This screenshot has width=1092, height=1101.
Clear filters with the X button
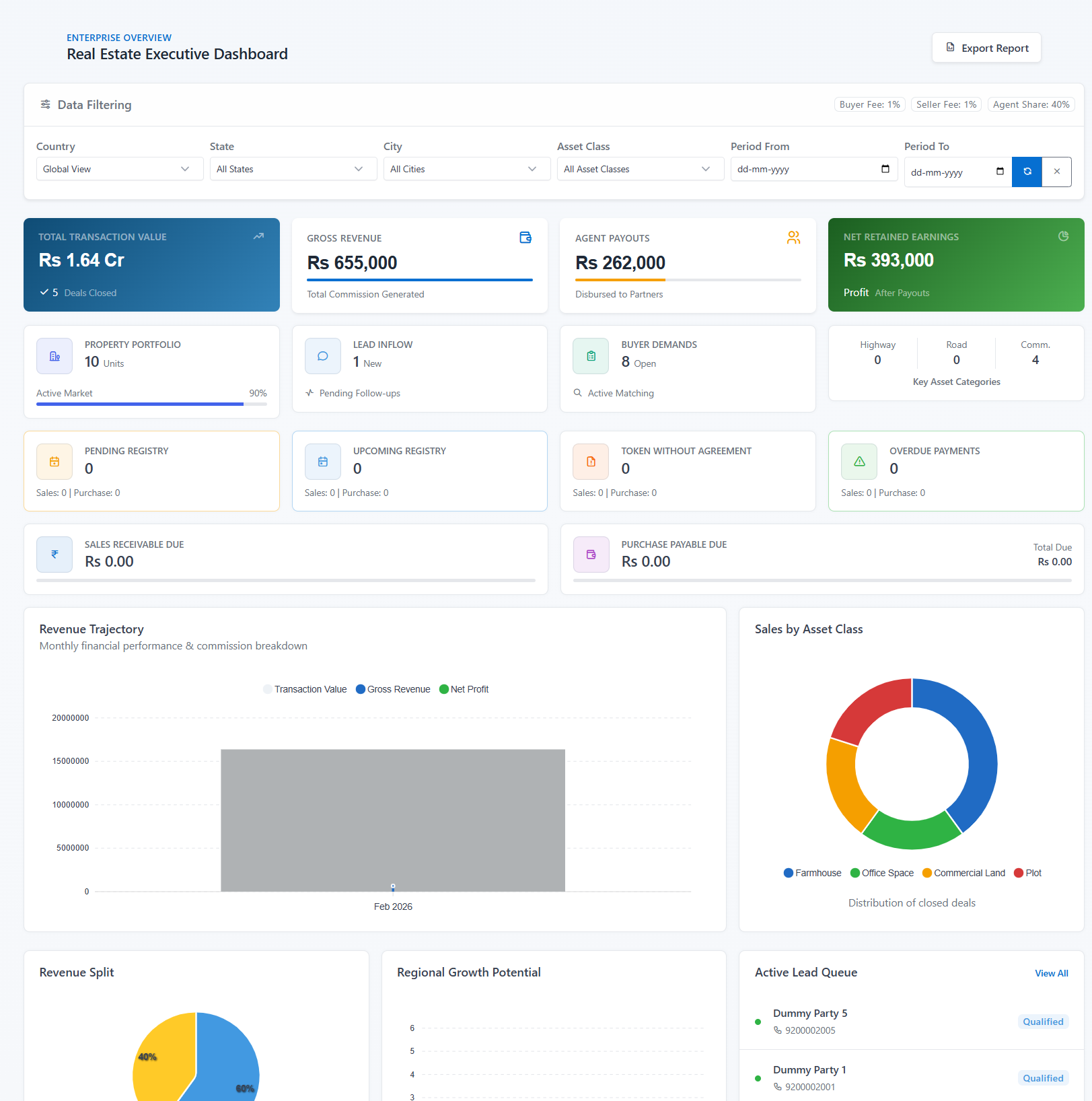[x=1057, y=172]
